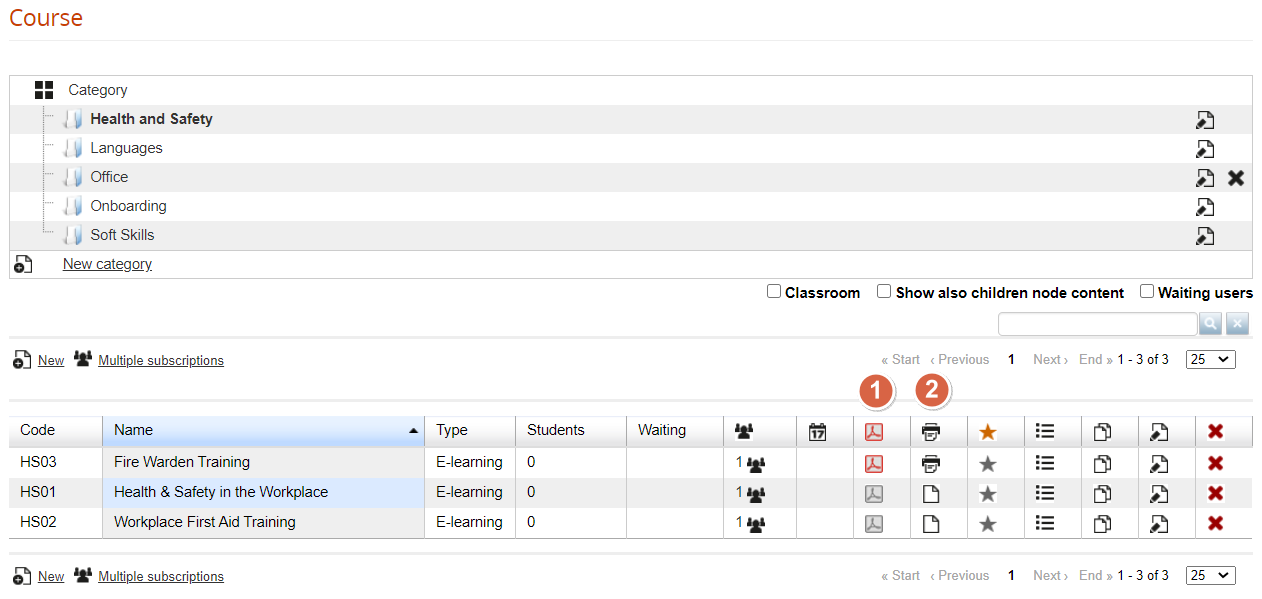Click New category link
Viewport: 1262px width, 599px height.
(x=107, y=264)
